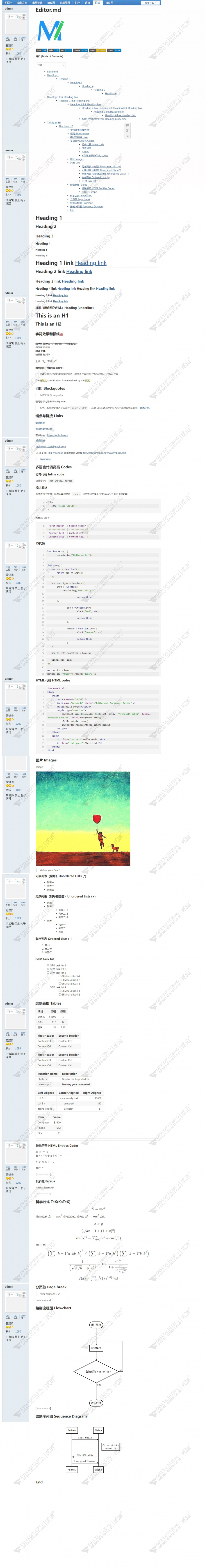The width and height of the screenshot is (205, 1568).
Task: Jump to GFM task list contents entry
Action: 89,181
